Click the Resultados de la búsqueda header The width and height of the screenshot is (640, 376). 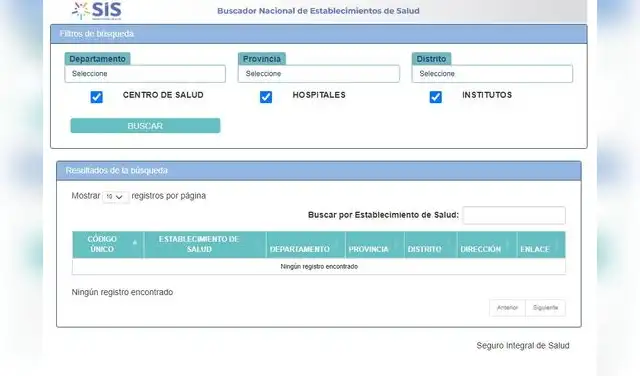coord(319,171)
